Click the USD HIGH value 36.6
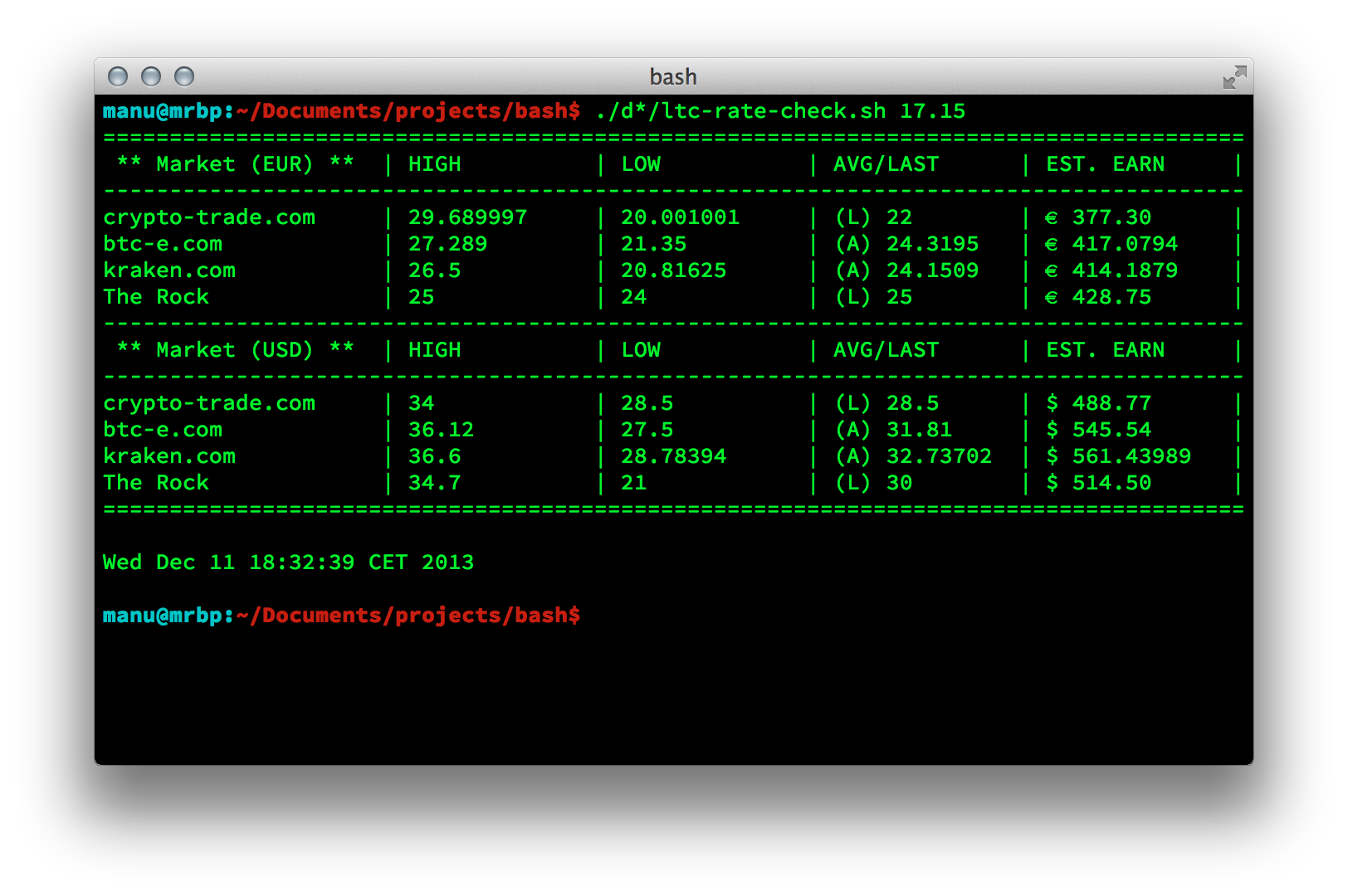The height and width of the screenshot is (896, 1348). pos(434,456)
